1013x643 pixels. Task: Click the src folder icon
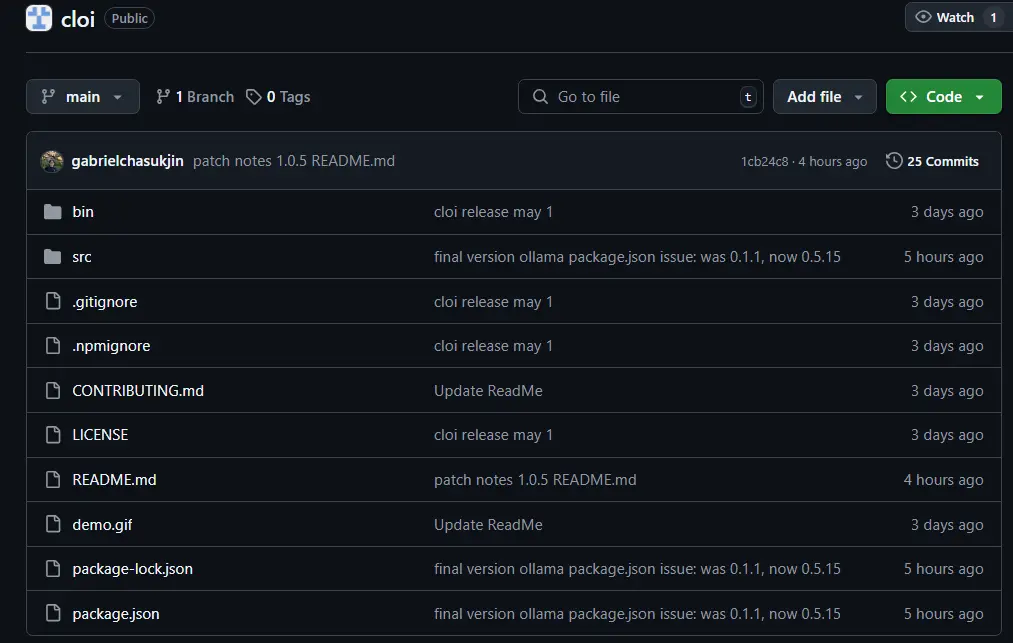(53, 257)
